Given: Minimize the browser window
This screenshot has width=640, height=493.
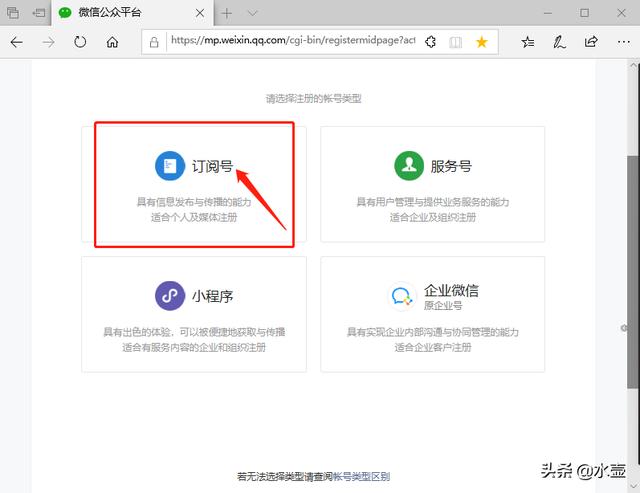Looking at the screenshot, I should point(548,13).
